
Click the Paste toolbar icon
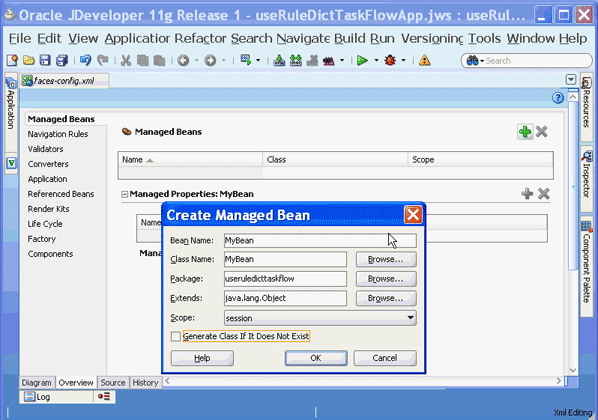point(159,60)
